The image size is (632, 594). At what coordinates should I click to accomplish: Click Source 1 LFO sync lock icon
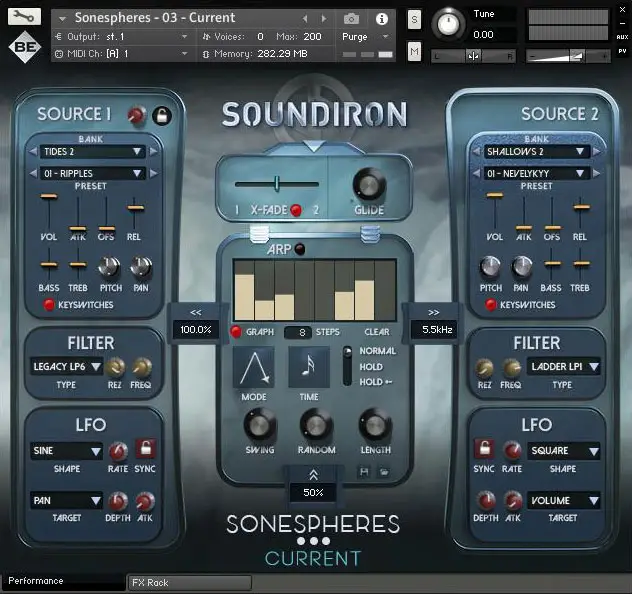pos(146,449)
